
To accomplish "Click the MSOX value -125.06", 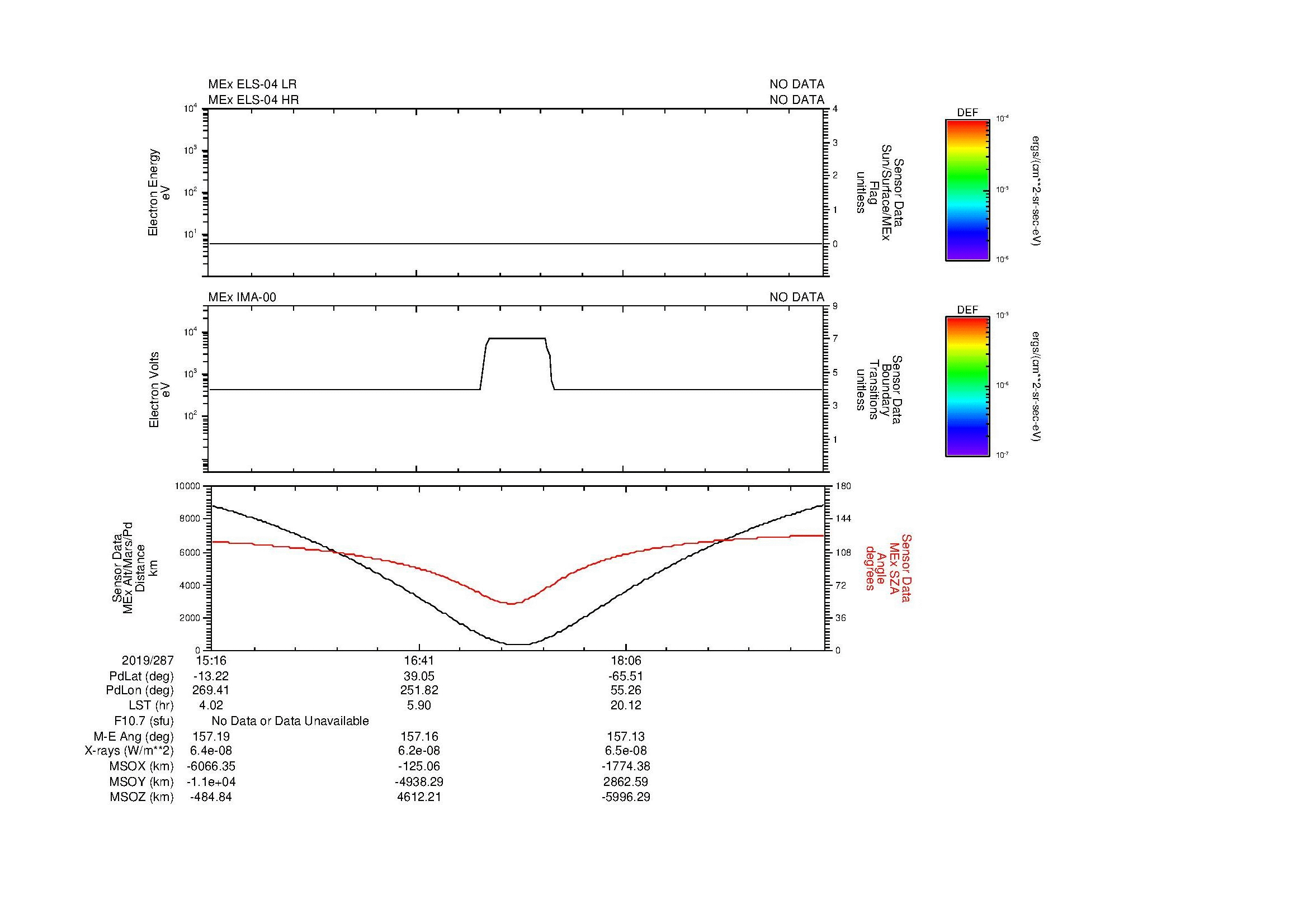I will (419, 766).
